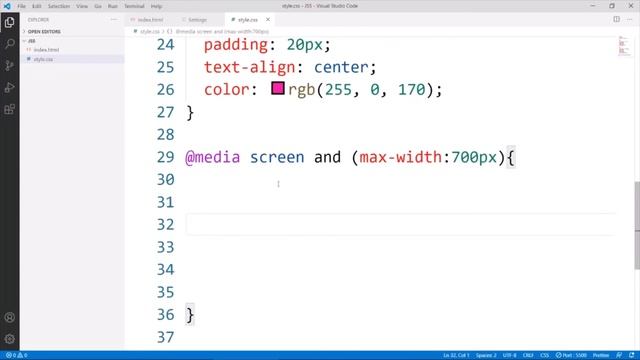Place cursor on empty line 32
Image resolution: width=640 pixels, height=360 pixels.
click(x=400, y=224)
